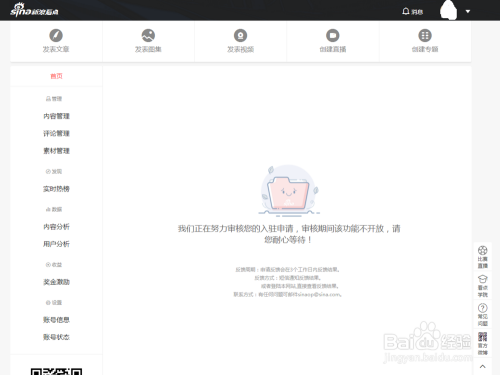Click the 比赛直播 soccer ball icon
The image size is (500, 375).
[483, 250]
